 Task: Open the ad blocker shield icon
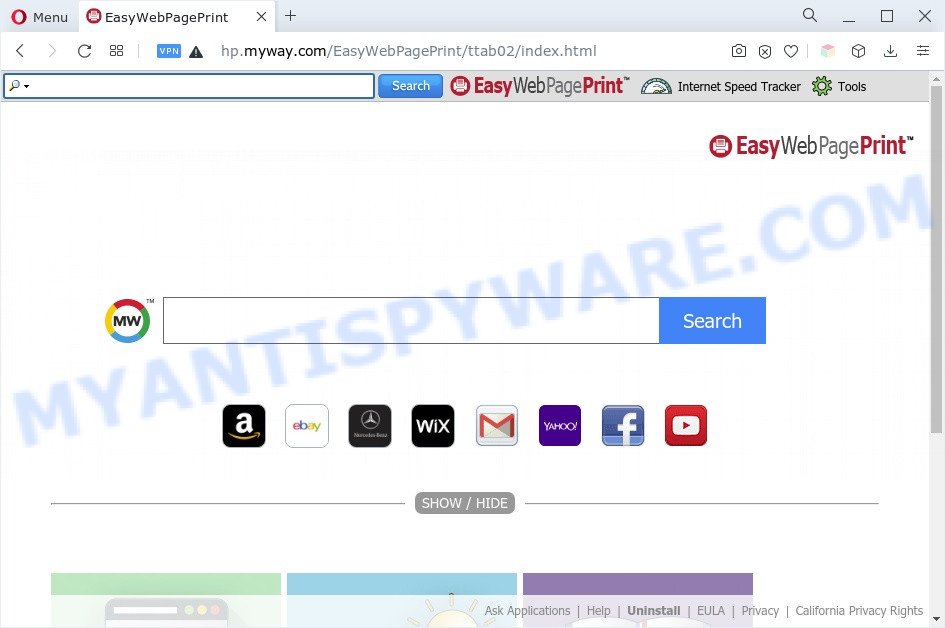765,52
